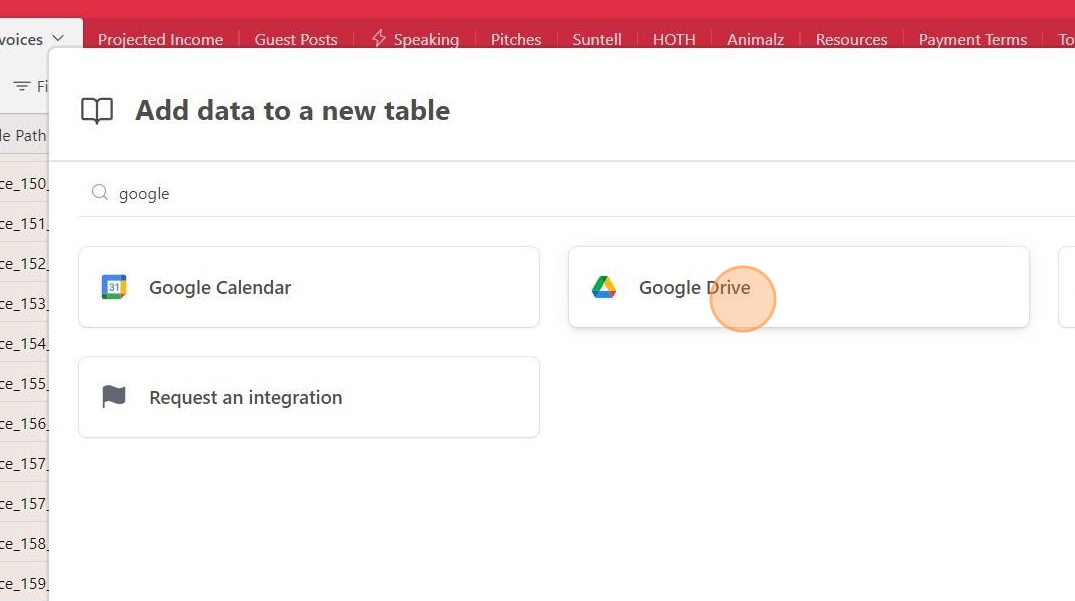Click the File Path column header
This screenshot has height=601, width=1075.
click(x=24, y=136)
